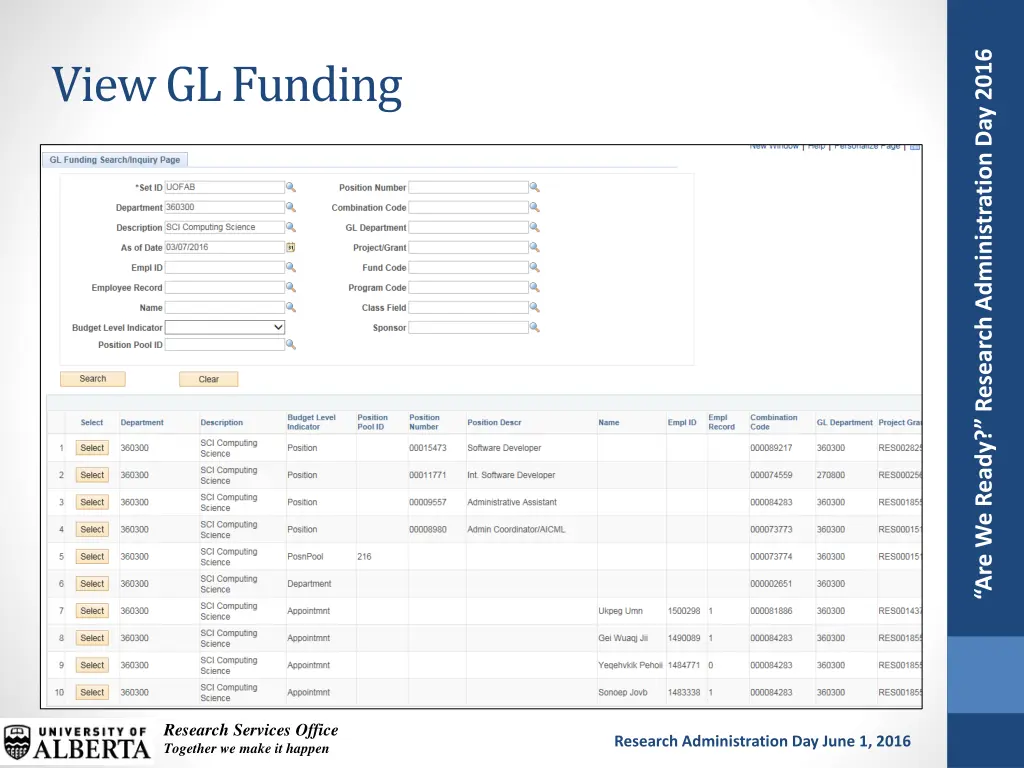The width and height of the screenshot is (1024, 768).
Task: Open lookup for Combination Code field
Action: 534,207
